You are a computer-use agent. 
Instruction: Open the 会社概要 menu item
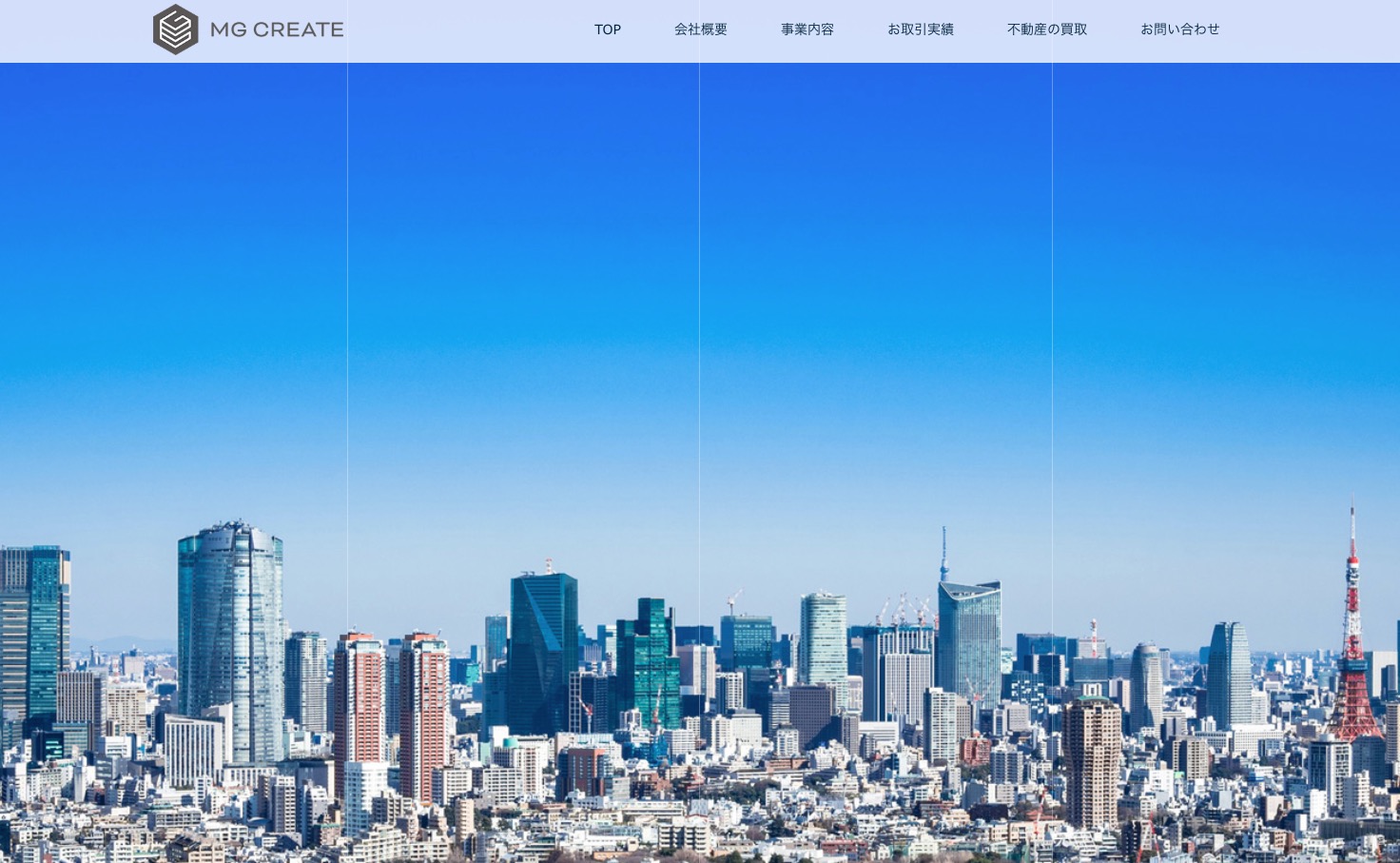tap(701, 29)
